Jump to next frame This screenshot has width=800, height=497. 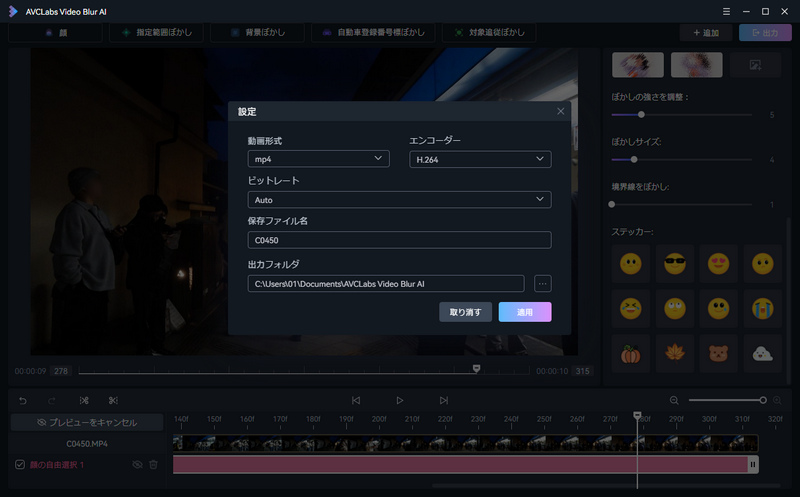pyautogui.click(x=444, y=401)
